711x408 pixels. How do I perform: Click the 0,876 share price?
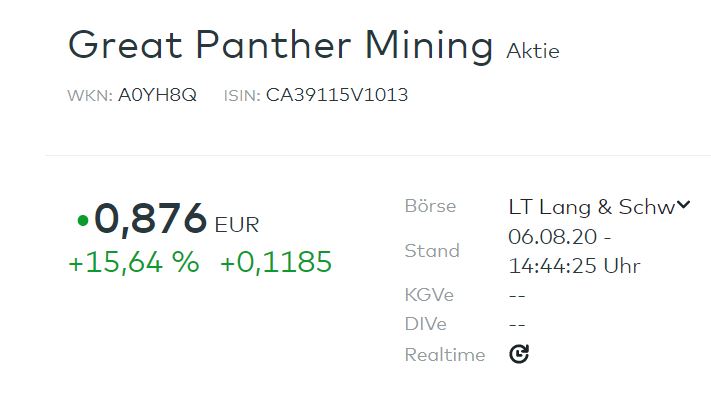coord(151,220)
